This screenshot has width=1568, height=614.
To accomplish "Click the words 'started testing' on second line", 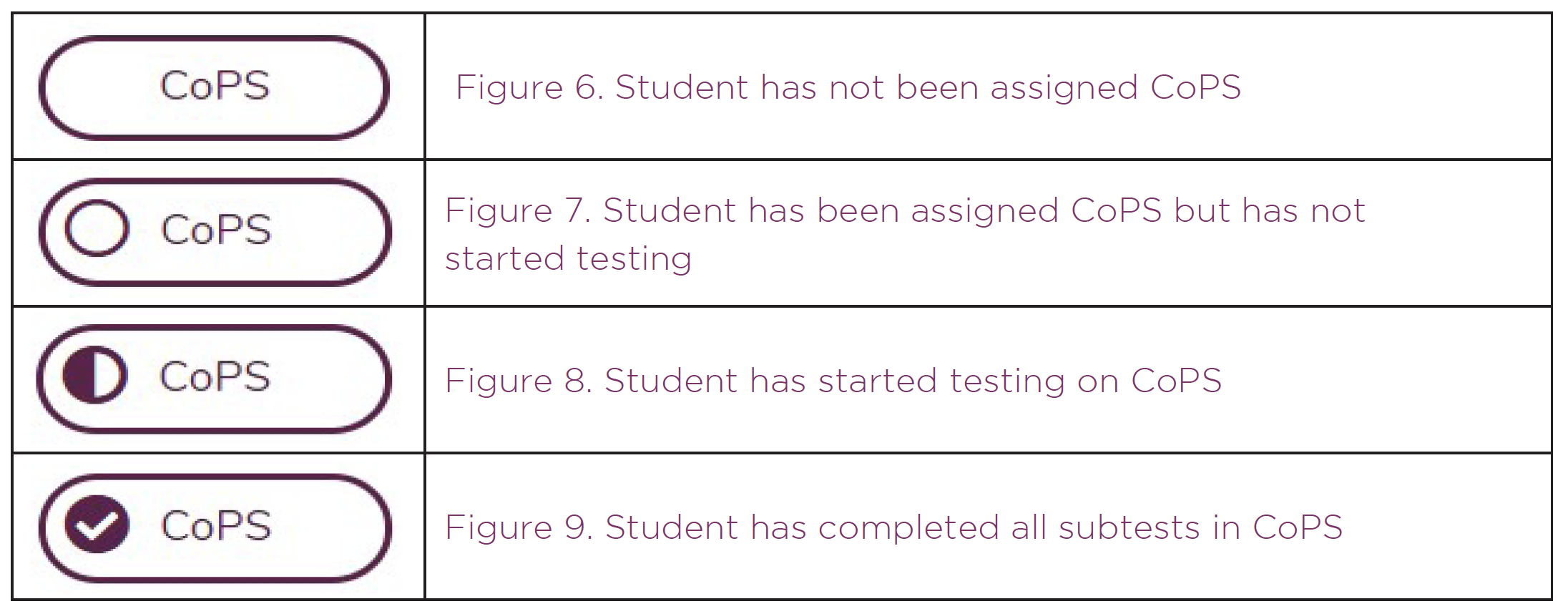I will [569, 259].
